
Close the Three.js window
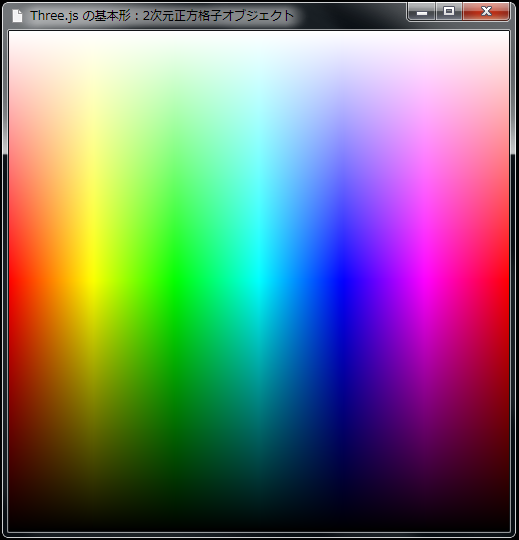pos(486,11)
